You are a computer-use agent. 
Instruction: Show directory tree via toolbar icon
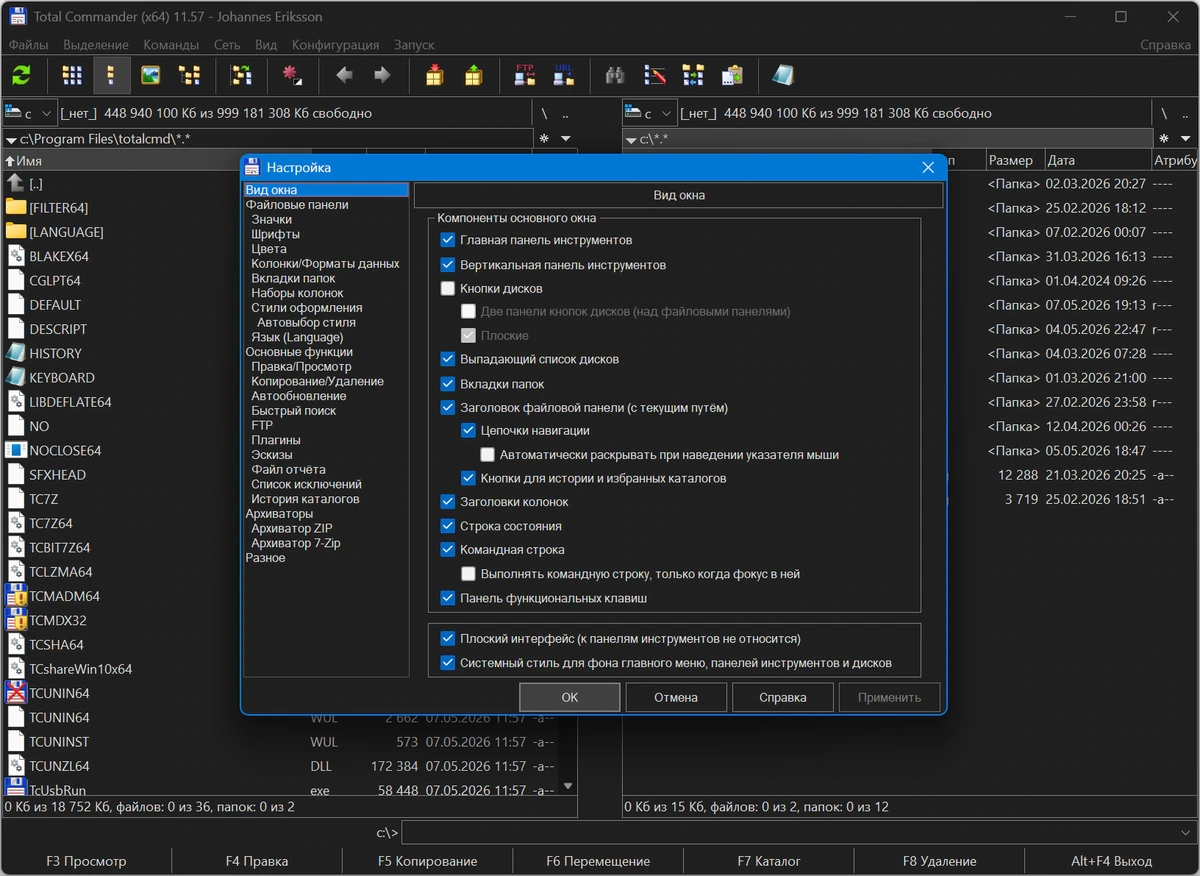tap(190, 75)
